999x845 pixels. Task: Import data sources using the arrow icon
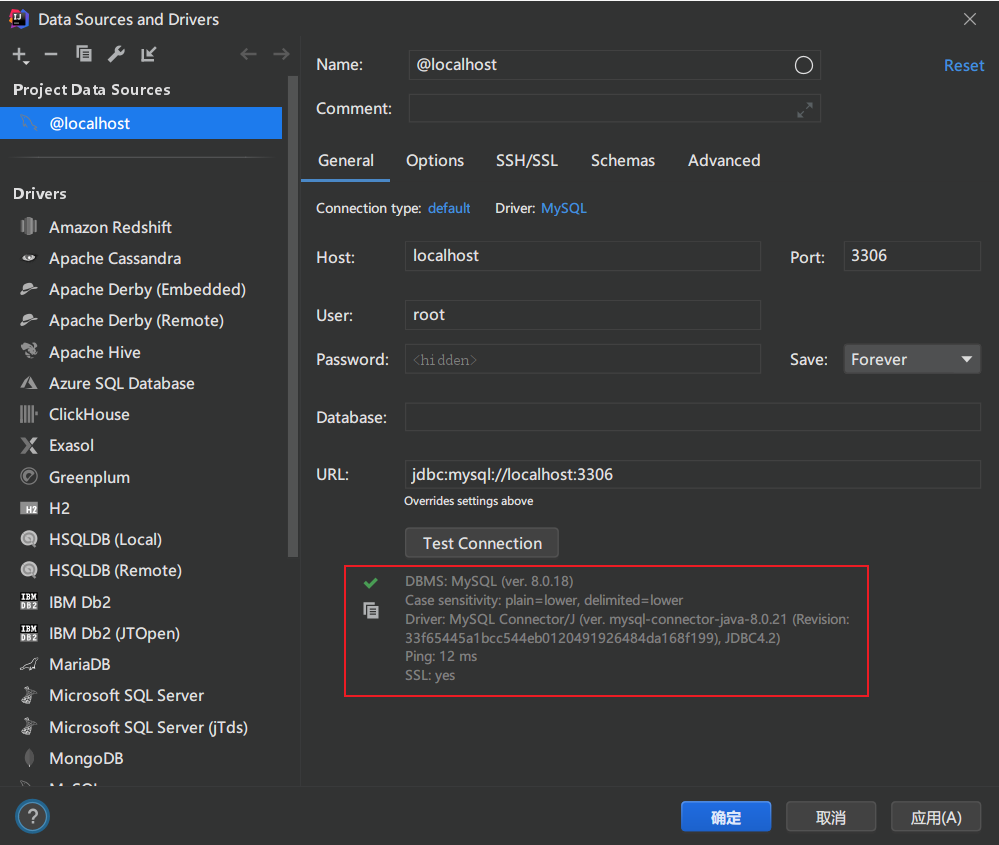click(147, 55)
